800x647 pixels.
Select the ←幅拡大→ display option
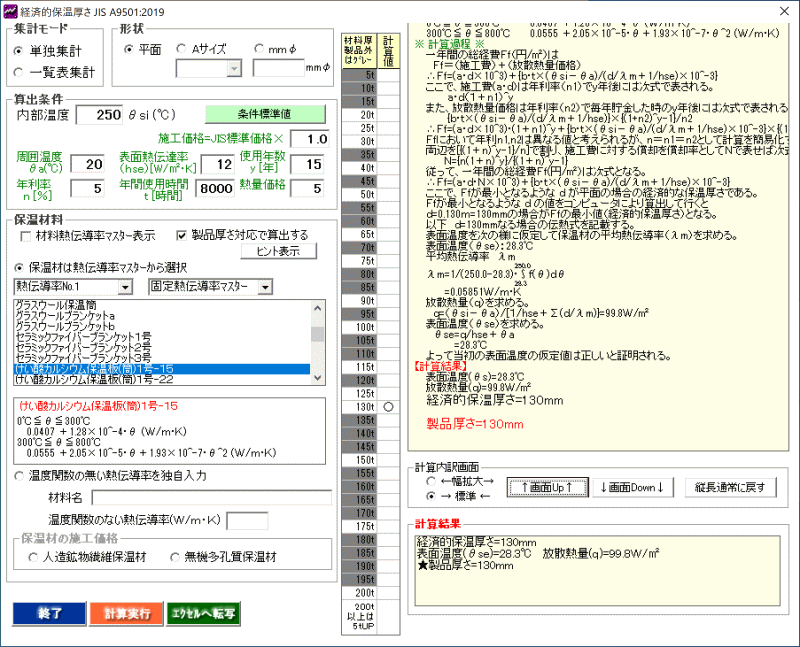pos(430,481)
